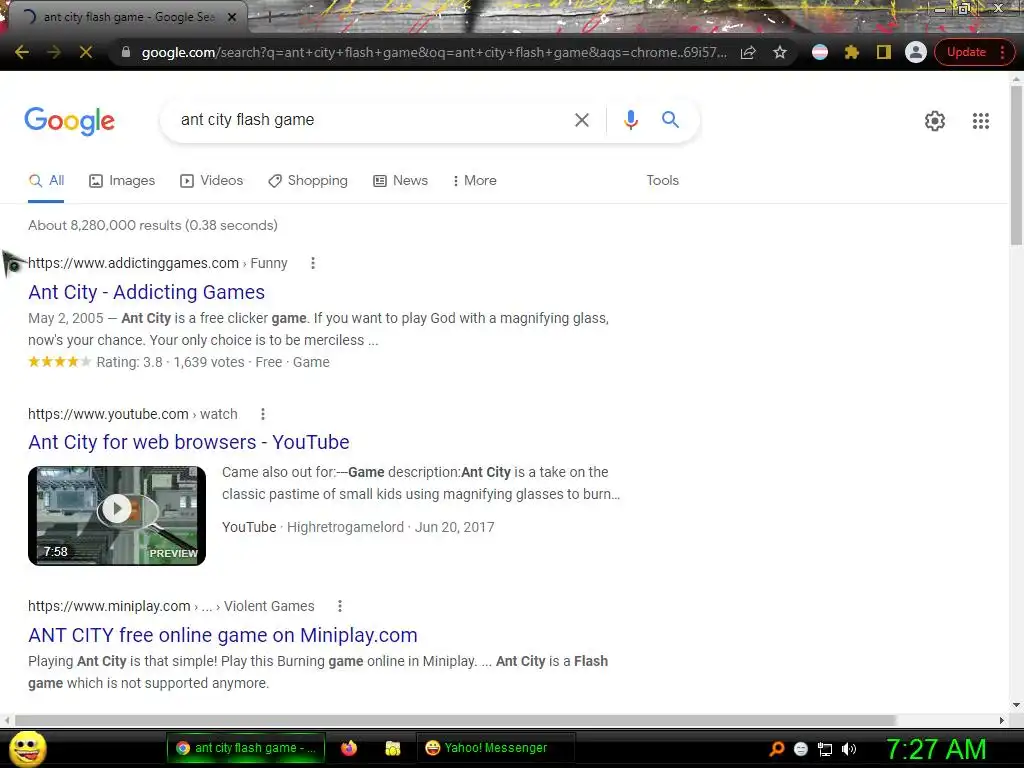Viewport: 1024px width, 768px height.
Task: Submit search with magnifier icon
Action: tap(670, 120)
